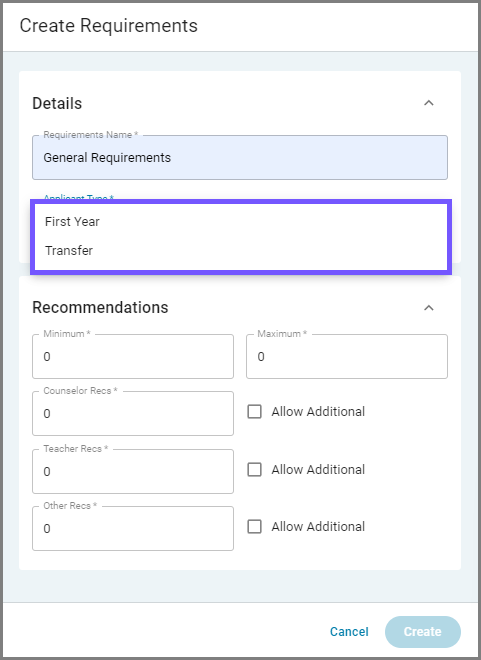
Task: Tick Allow Additional for Counselor Recs
Action: (255, 412)
